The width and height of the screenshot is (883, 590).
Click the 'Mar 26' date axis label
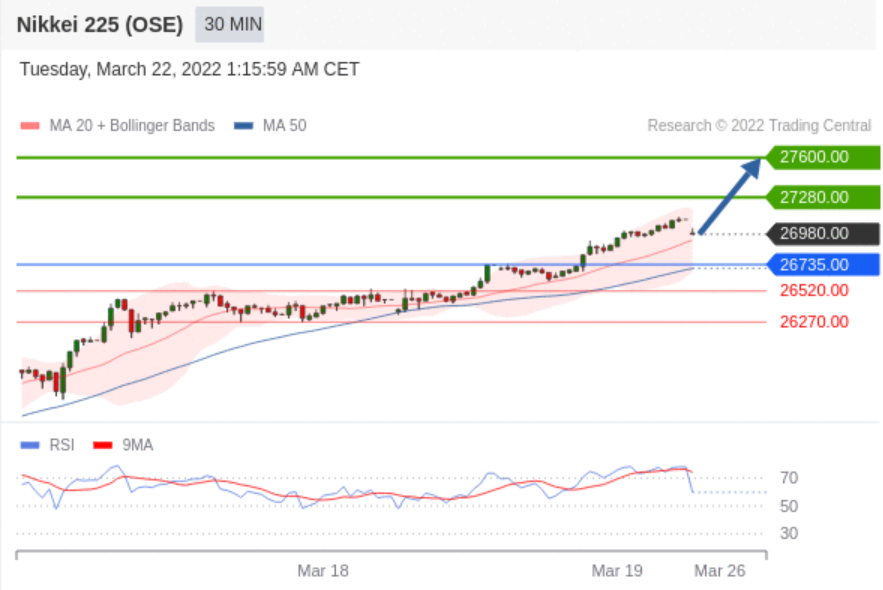pos(720,571)
